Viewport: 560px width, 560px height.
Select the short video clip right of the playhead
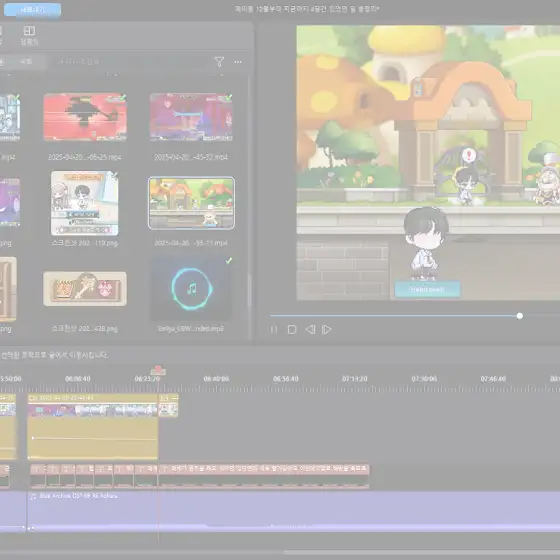[x=168, y=405]
